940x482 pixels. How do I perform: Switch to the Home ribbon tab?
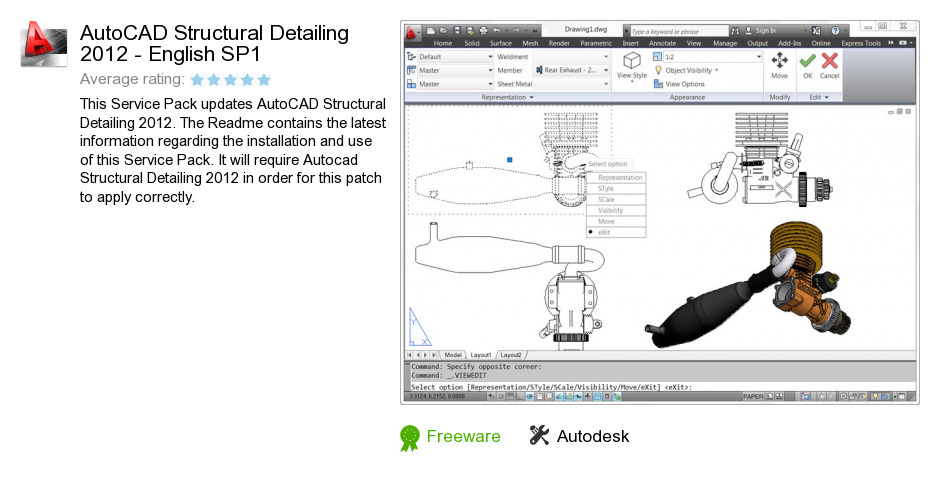(x=443, y=43)
